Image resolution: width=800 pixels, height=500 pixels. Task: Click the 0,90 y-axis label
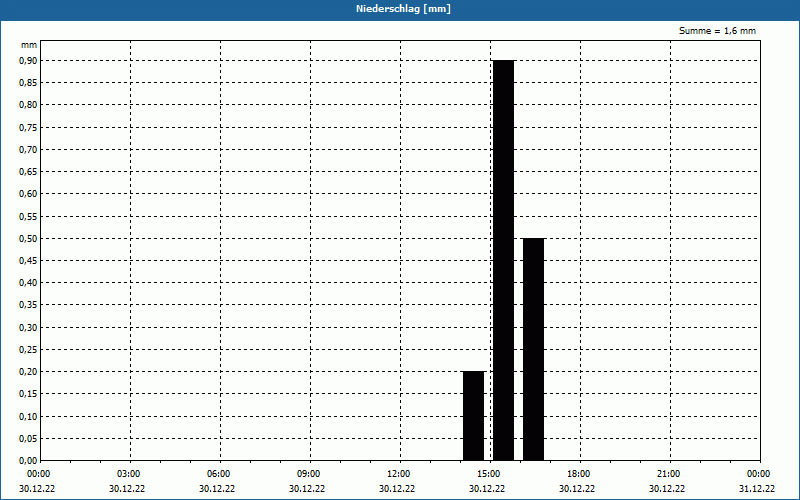pos(28,61)
